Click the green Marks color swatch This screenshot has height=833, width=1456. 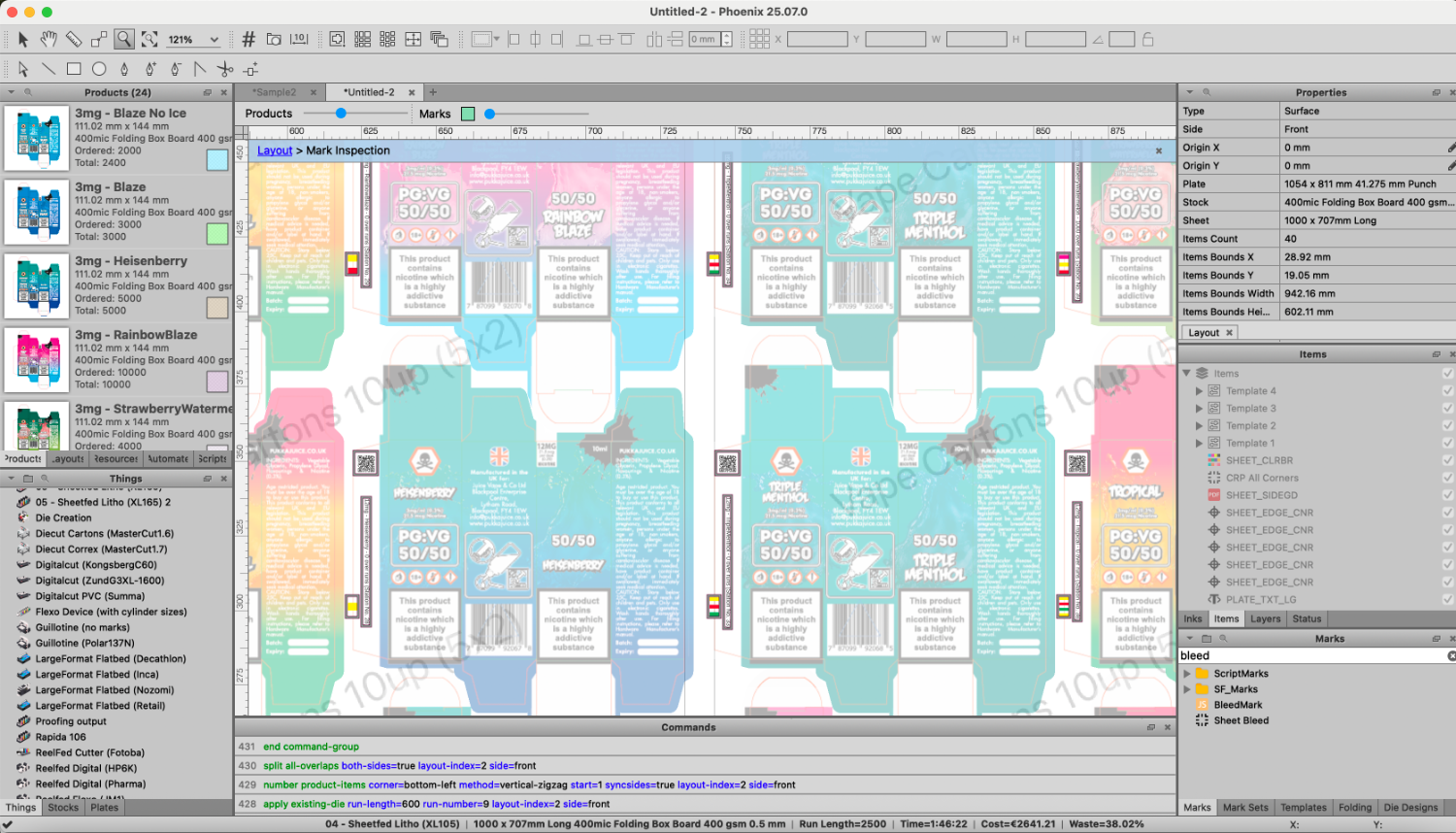[x=468, y=114]
